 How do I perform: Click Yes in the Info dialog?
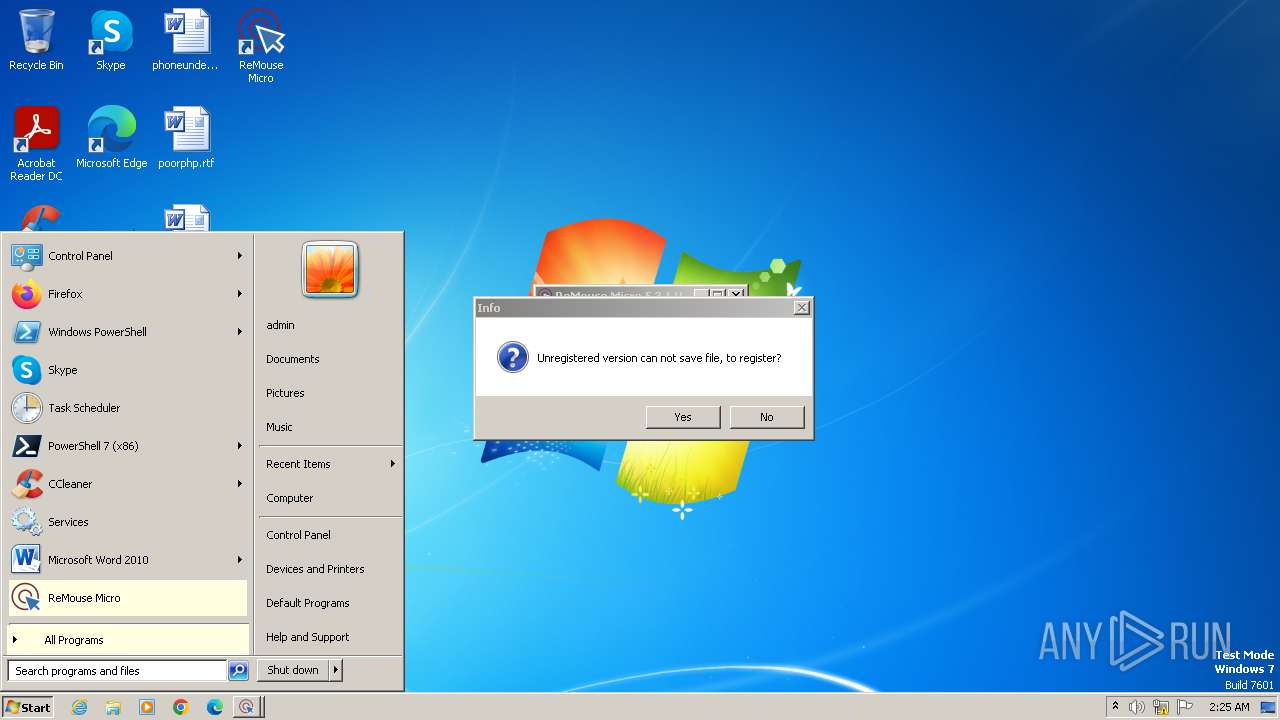[x=683, y=417]
